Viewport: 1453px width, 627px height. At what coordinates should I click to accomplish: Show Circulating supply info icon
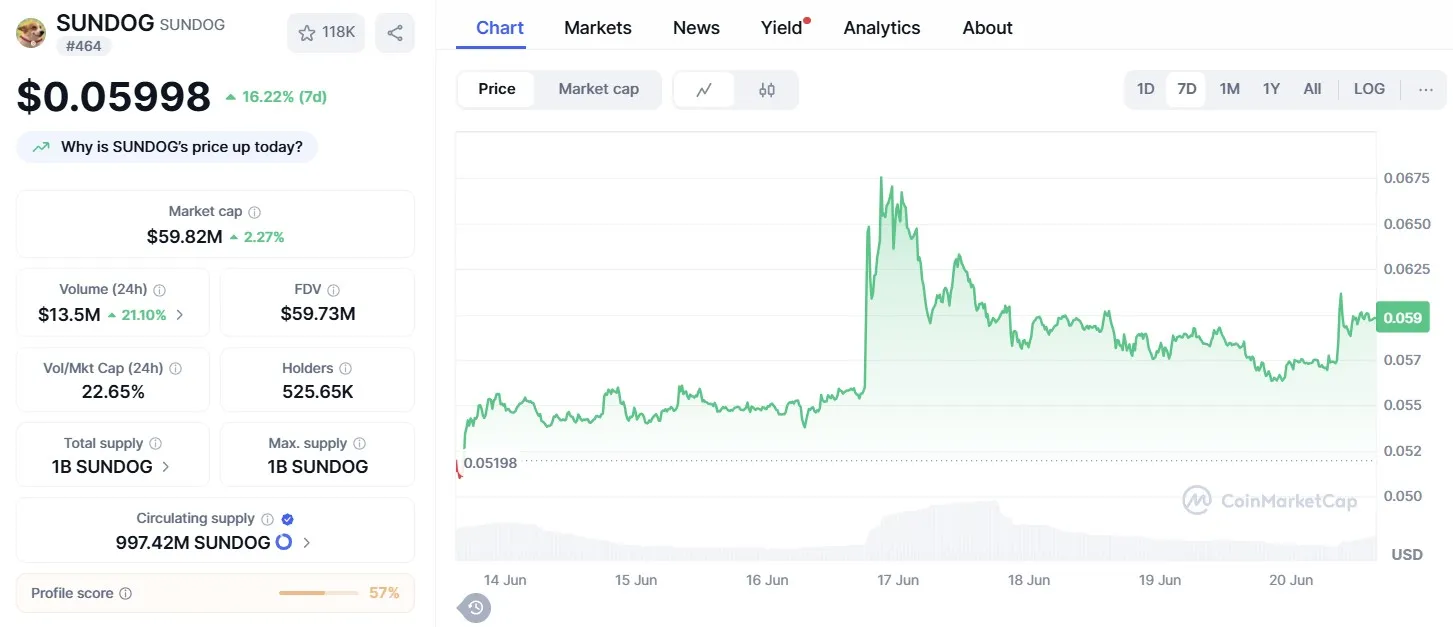(x=267, y=519)
